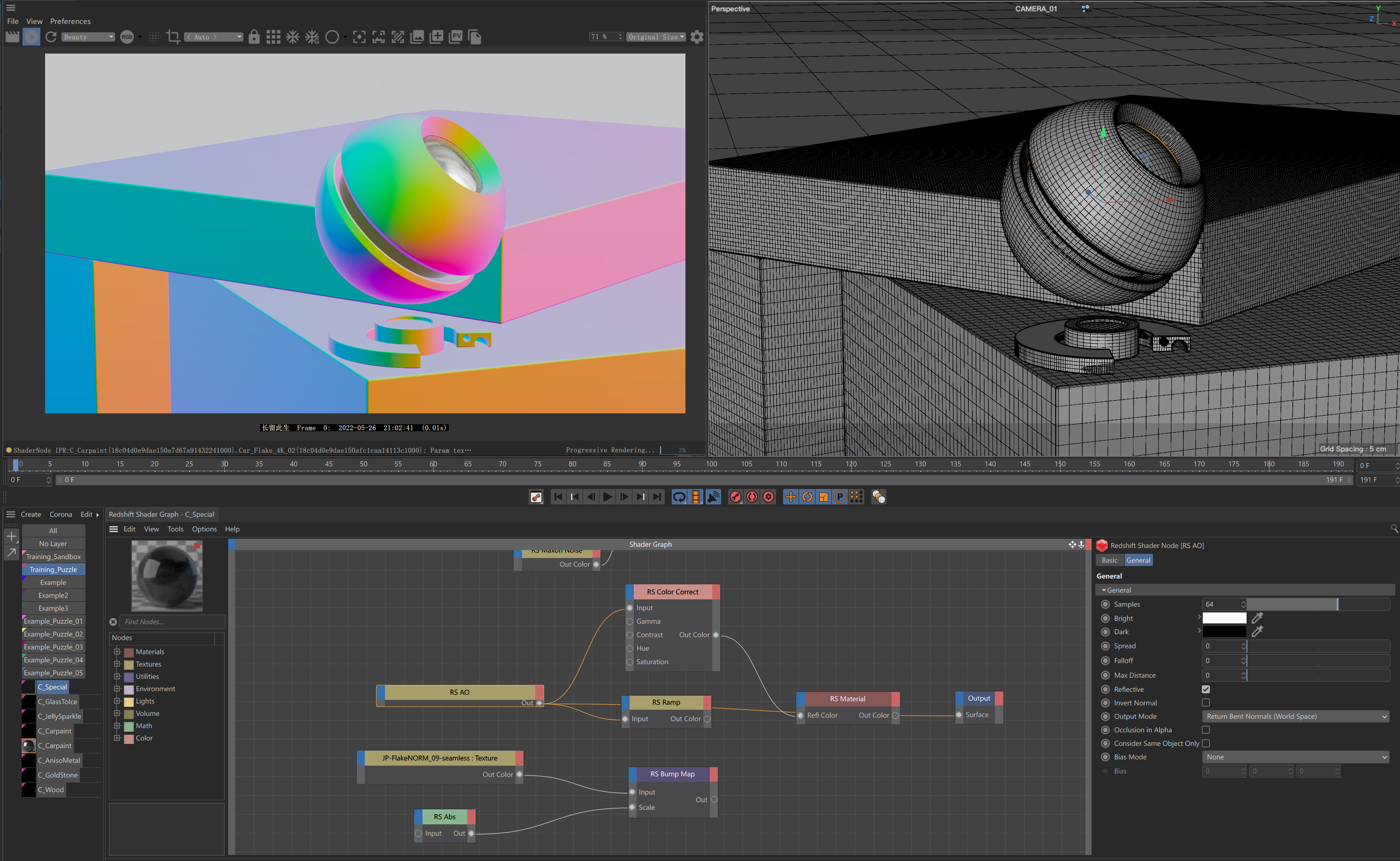Viewport: 1400px width, 861px height.
Task: Open the Original Size dropdown
Action: [x=656, y=37]
